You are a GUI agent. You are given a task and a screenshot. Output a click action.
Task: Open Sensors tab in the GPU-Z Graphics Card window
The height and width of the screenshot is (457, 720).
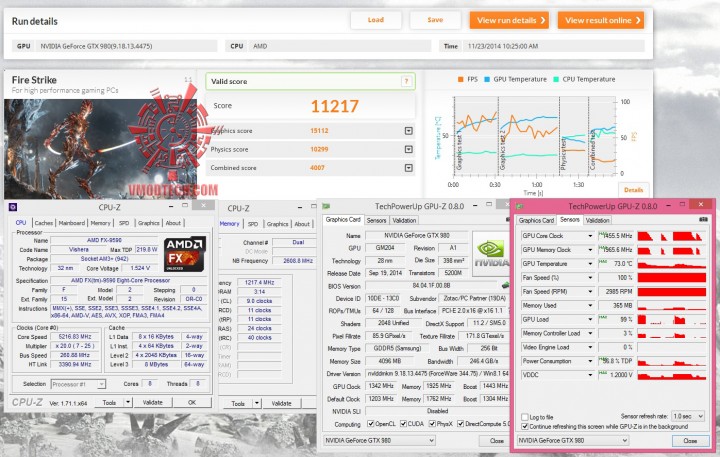376,220
